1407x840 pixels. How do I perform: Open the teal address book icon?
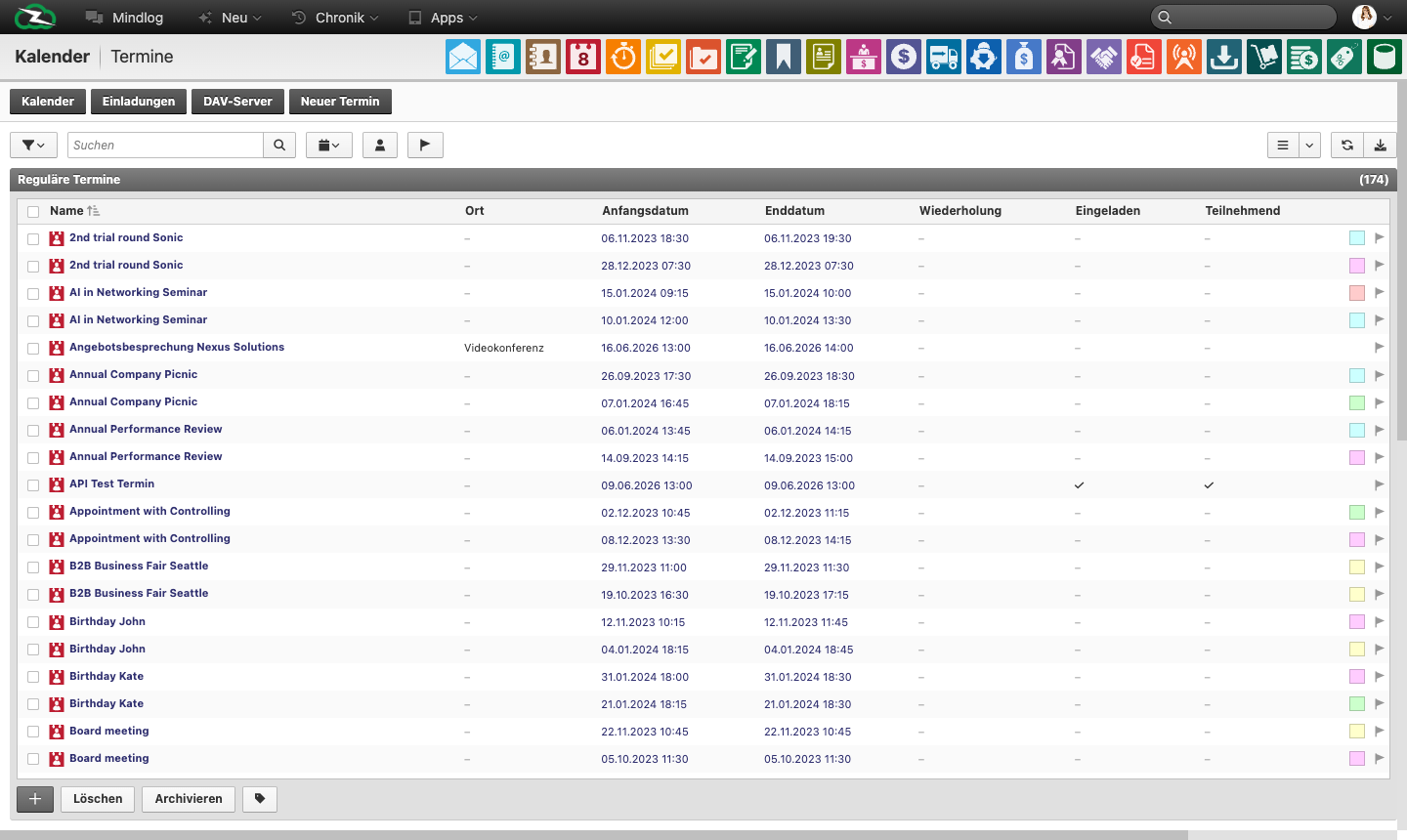(x=503, y=57)
